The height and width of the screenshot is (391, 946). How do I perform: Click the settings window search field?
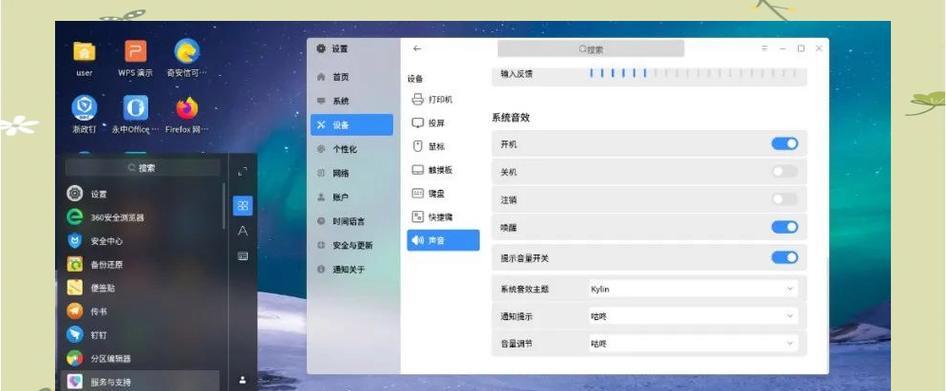coord(591,49)
